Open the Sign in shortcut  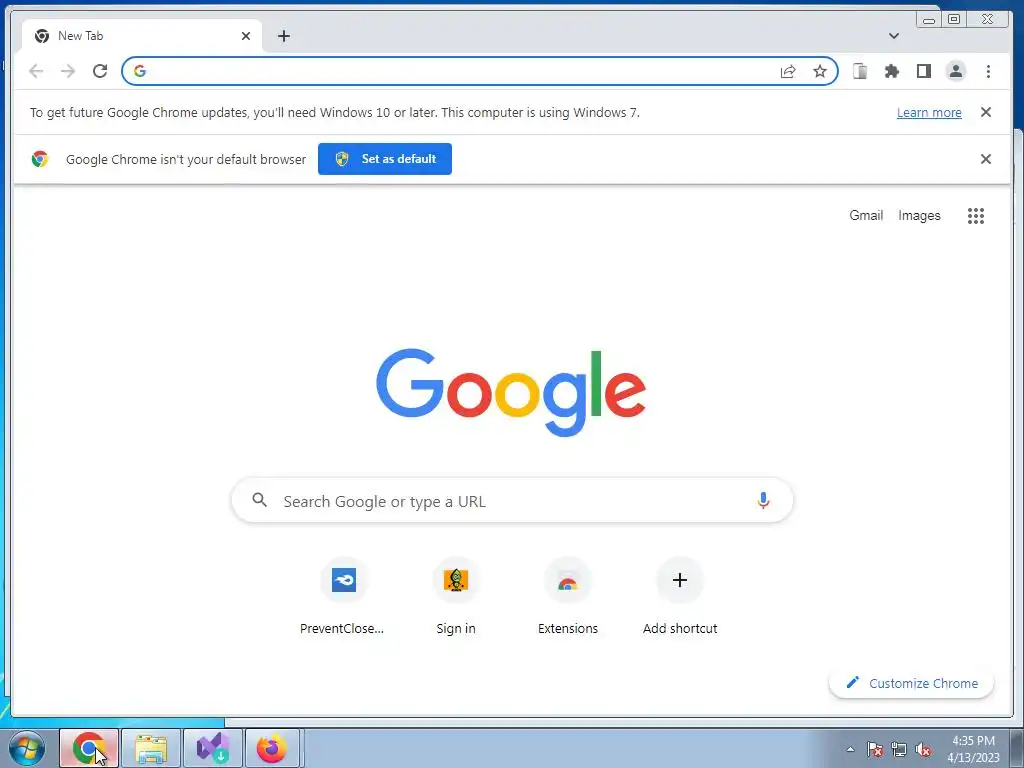point(456,597)
